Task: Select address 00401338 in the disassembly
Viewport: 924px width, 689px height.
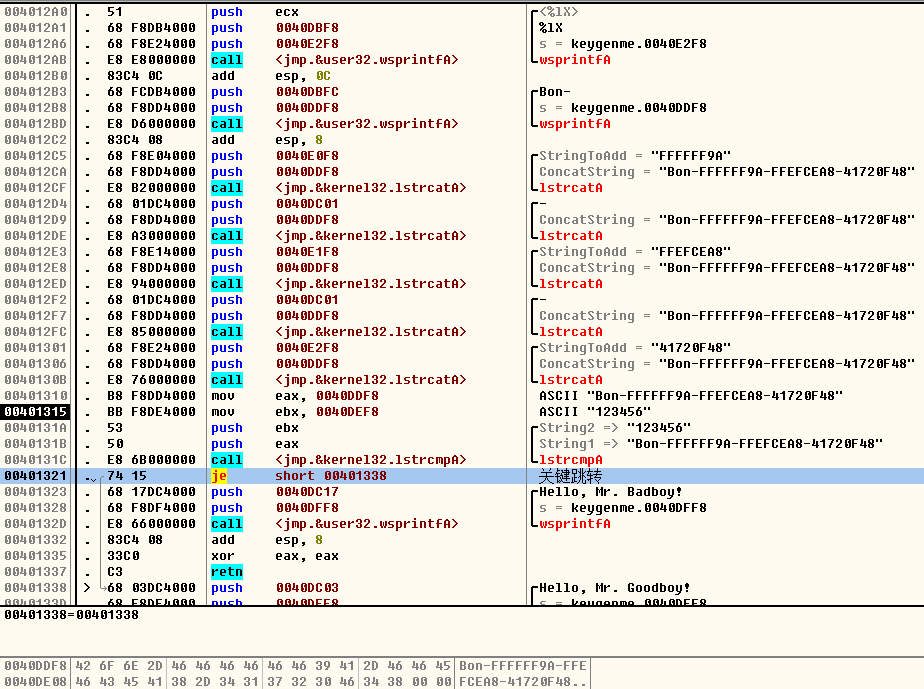Action: 36,588
